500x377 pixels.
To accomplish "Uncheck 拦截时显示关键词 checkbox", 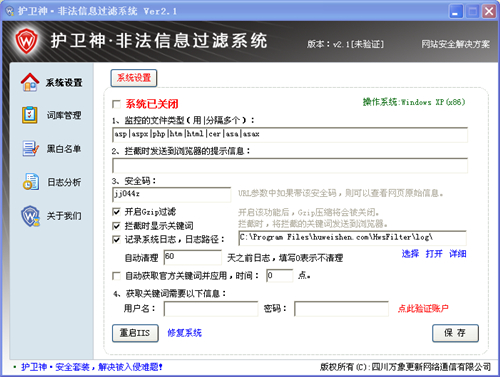I will 116,226.
